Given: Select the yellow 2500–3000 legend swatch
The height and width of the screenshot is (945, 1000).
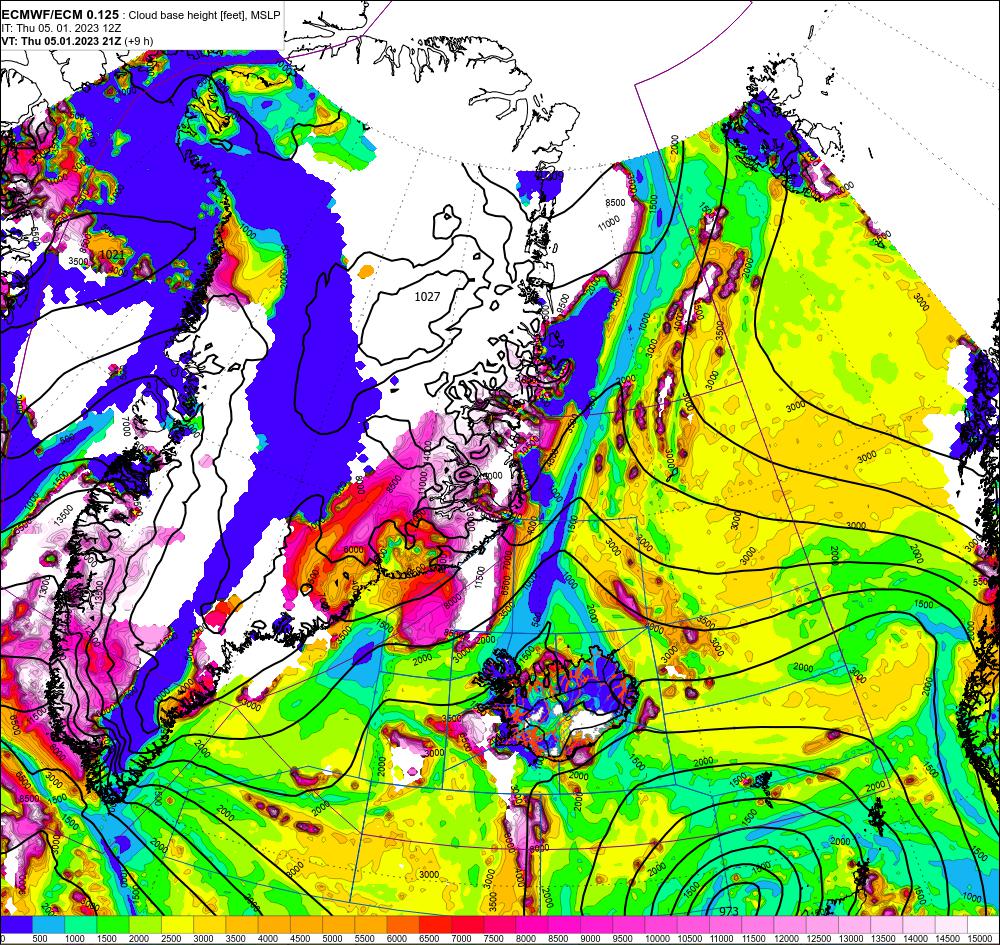Looking at the screenshot, I should (178, 925).
